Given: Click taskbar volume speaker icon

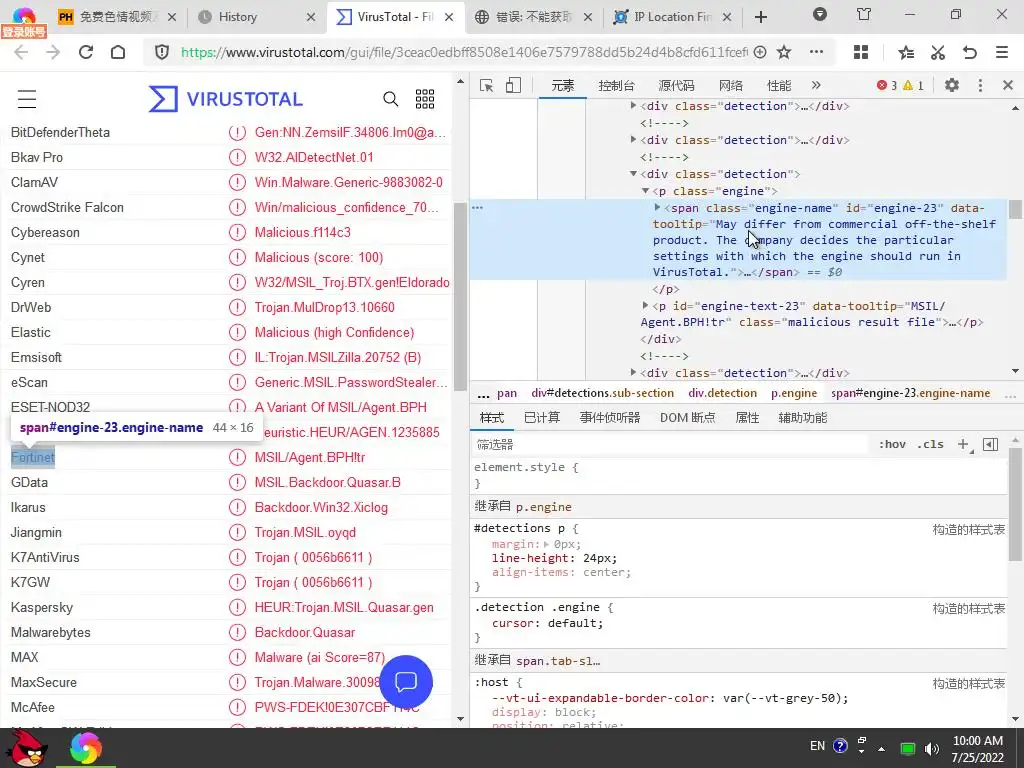Looking at the screenshot, I should (x=931, y=748).
